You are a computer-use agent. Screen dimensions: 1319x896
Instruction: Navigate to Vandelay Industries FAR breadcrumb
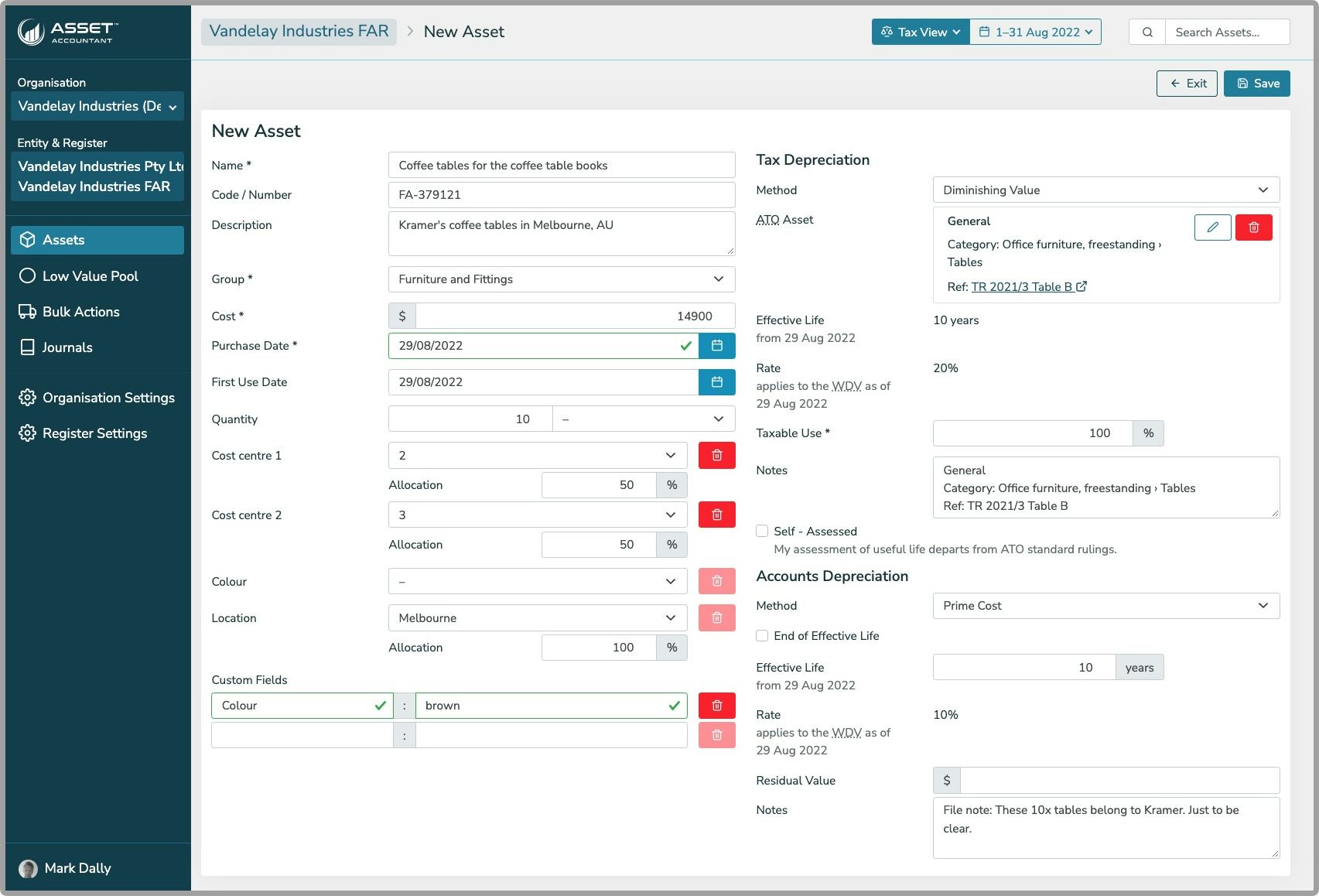click(299, 32)
